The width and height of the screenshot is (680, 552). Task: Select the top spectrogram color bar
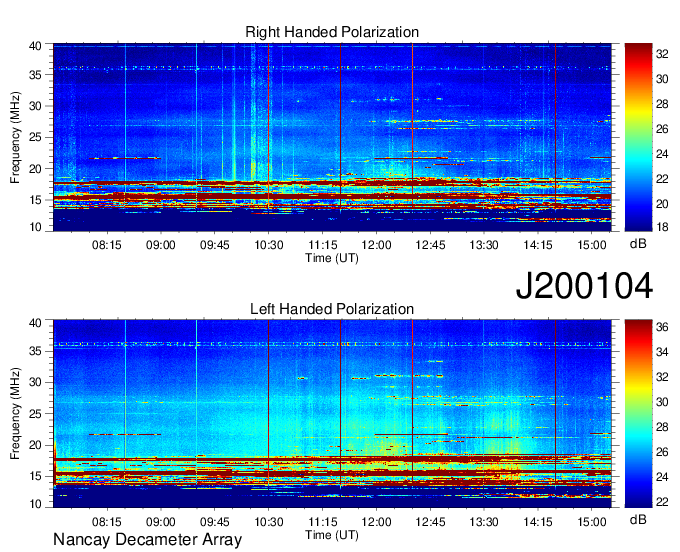tap(638, 137)
